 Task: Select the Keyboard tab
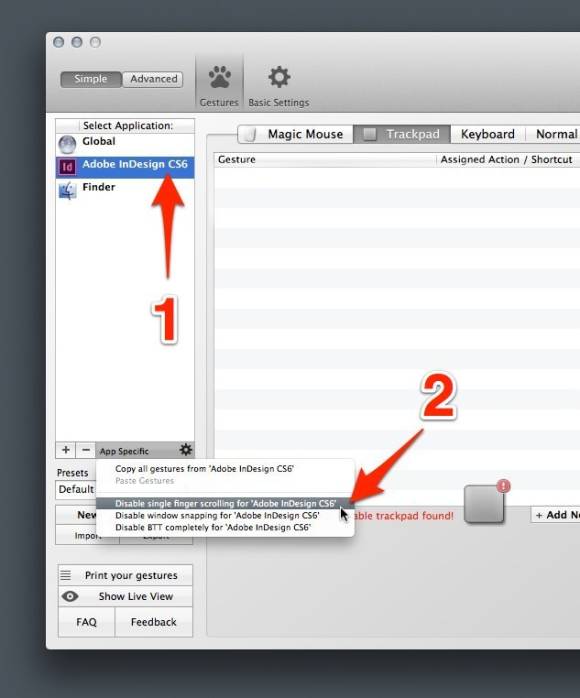coord(488,134)
